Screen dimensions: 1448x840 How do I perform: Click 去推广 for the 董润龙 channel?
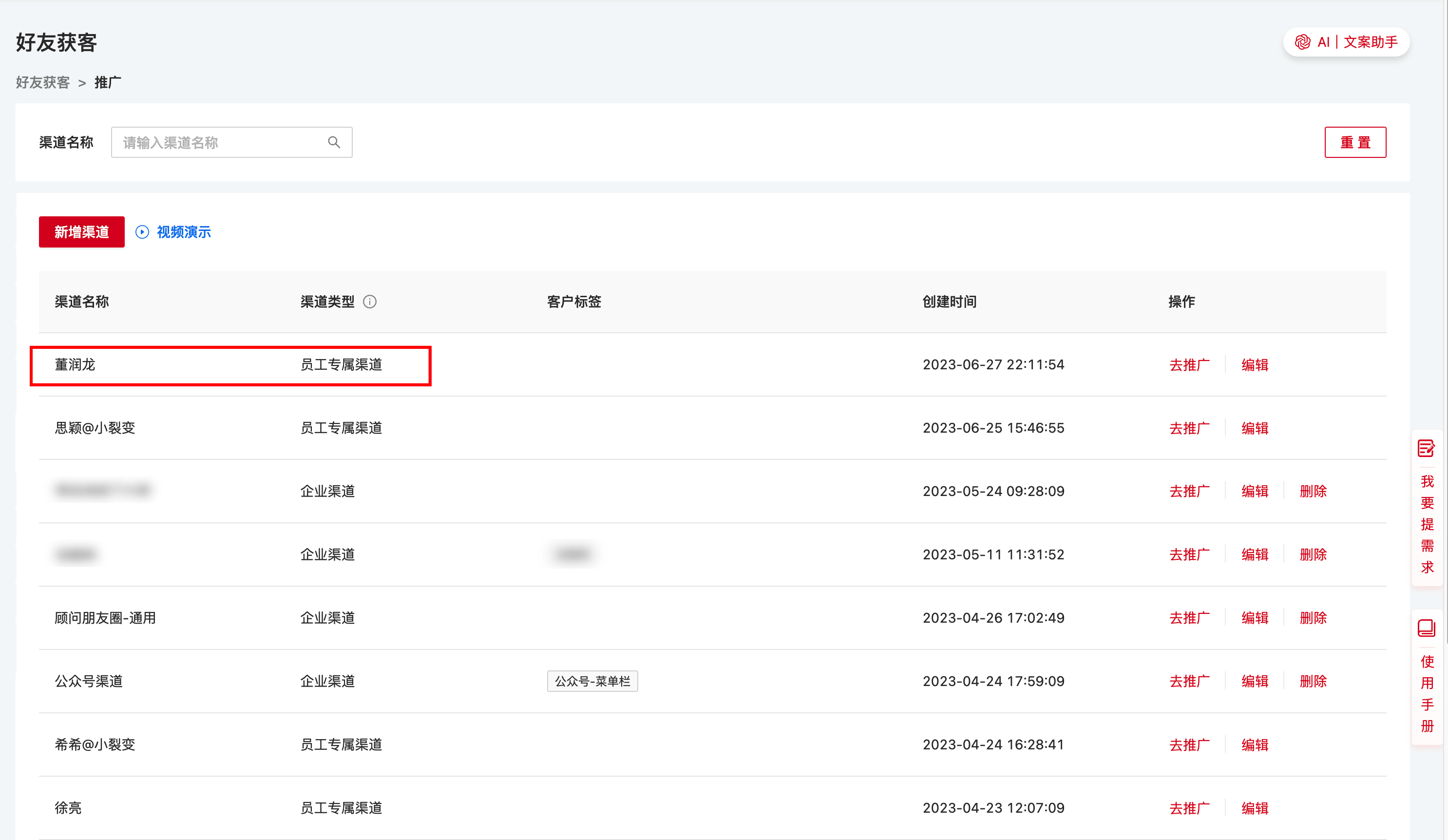click(1189, 365)
